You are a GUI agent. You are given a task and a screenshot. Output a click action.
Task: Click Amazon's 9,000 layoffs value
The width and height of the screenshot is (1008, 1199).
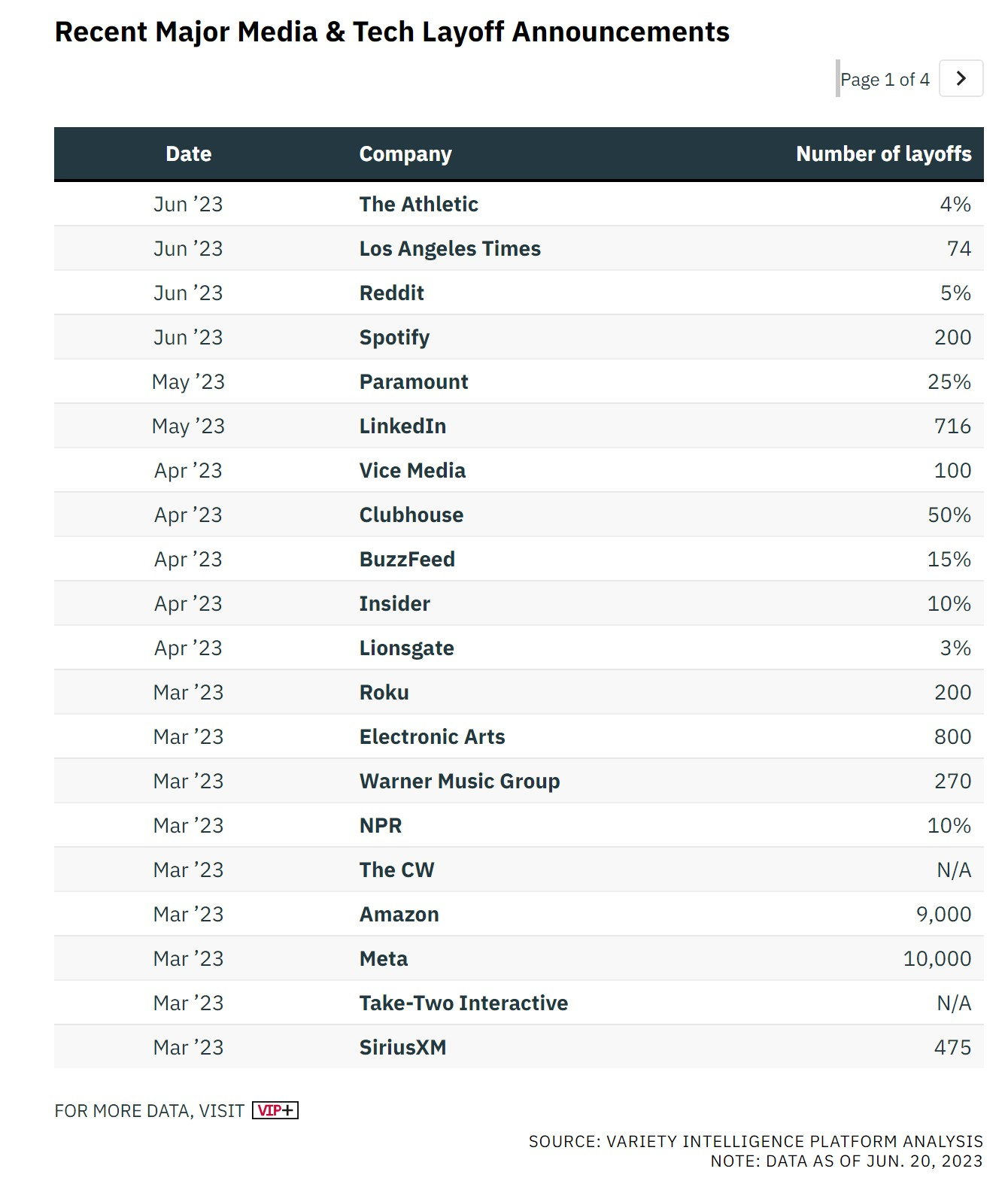point(943,914)
